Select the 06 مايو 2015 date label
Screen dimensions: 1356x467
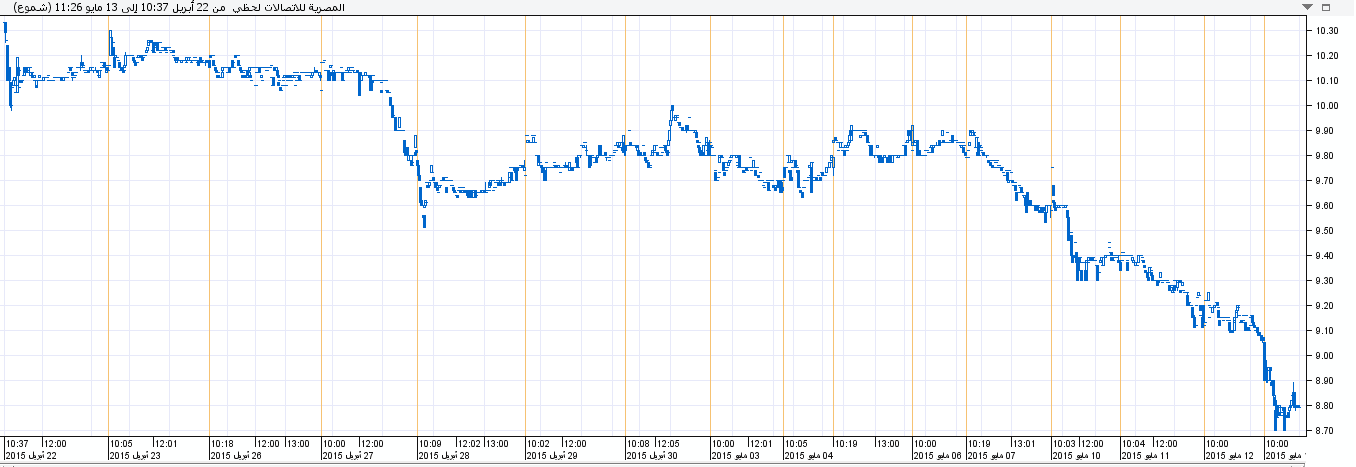(940, 456)
